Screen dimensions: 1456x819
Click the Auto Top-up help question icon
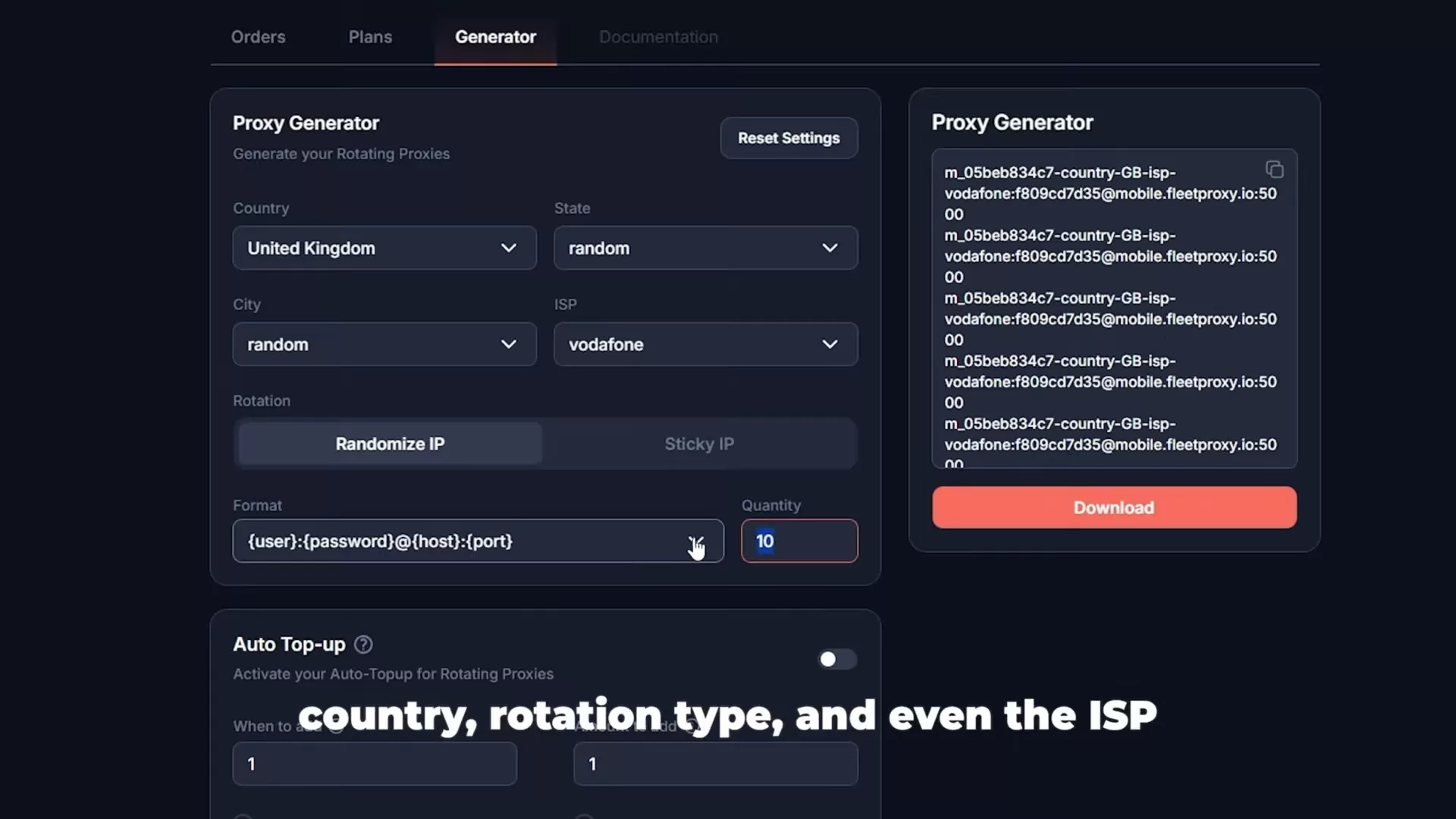coord(363,645)
